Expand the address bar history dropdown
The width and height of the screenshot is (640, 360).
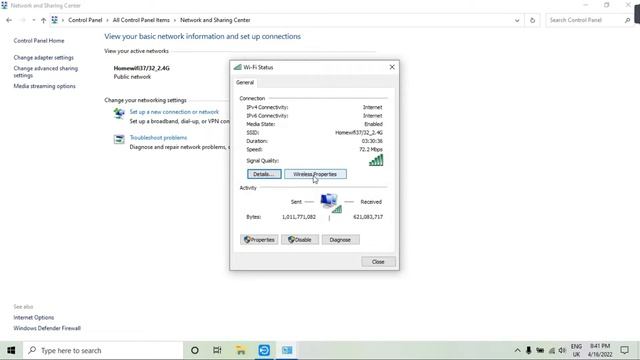[517, 20]
